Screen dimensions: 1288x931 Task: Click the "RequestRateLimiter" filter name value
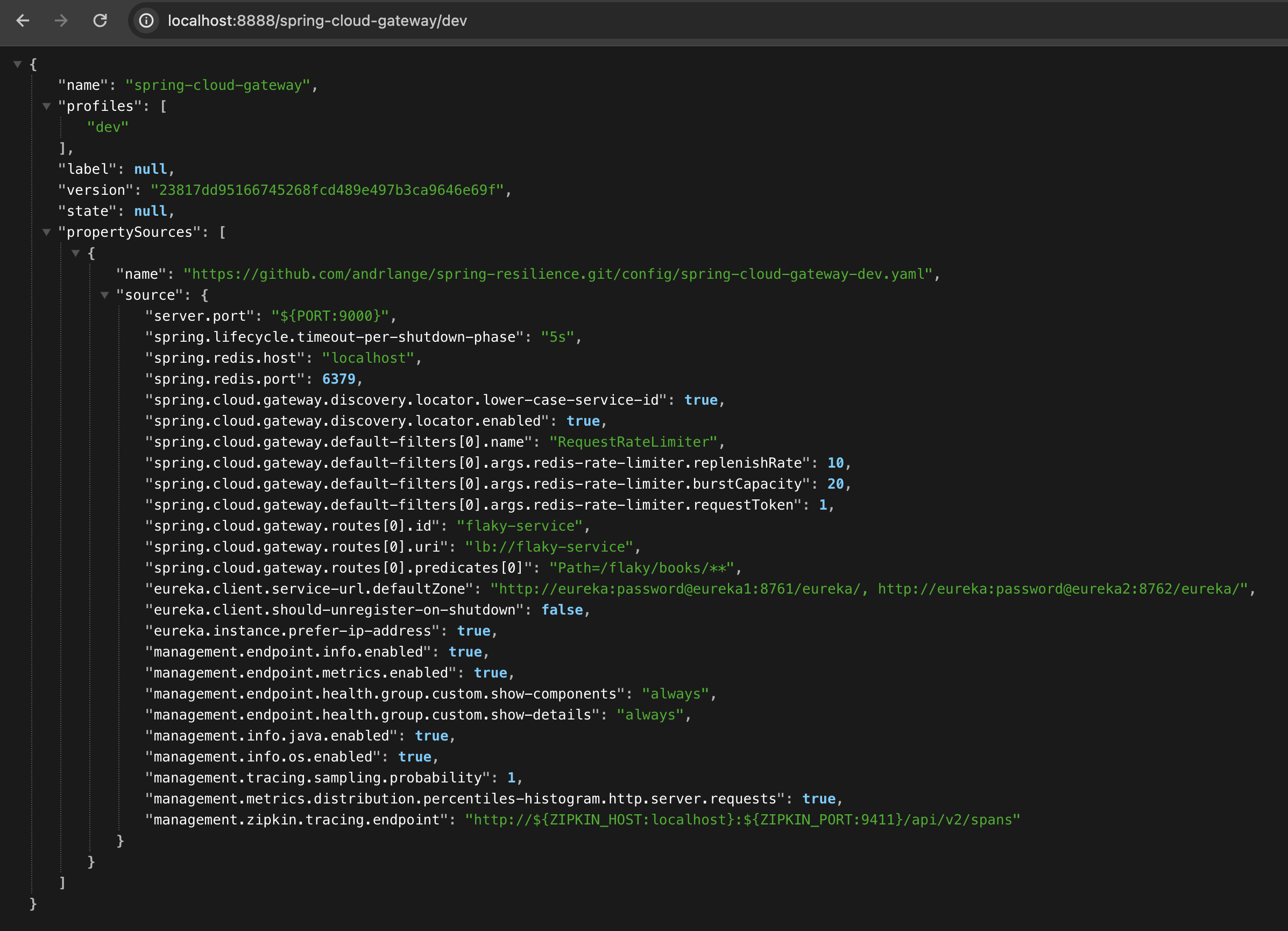(x=633, y=442)
